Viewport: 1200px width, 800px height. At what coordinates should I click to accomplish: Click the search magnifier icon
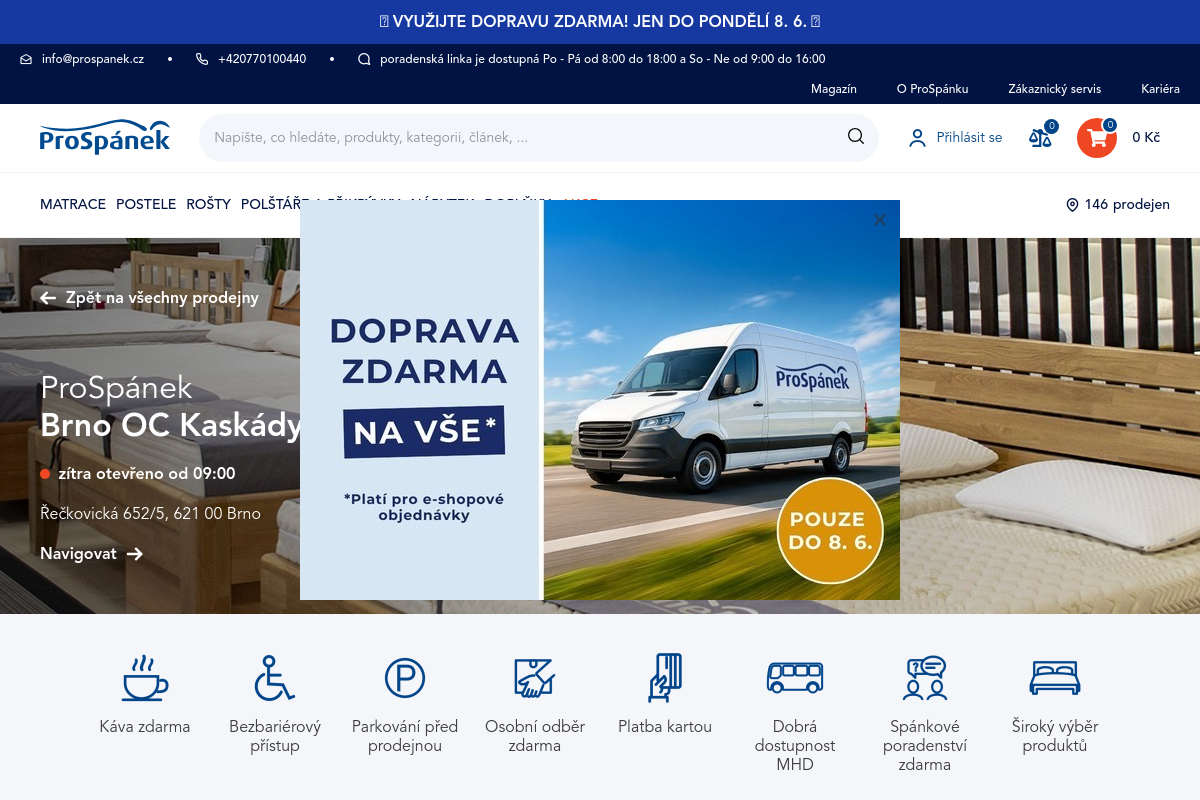(856, 137)
